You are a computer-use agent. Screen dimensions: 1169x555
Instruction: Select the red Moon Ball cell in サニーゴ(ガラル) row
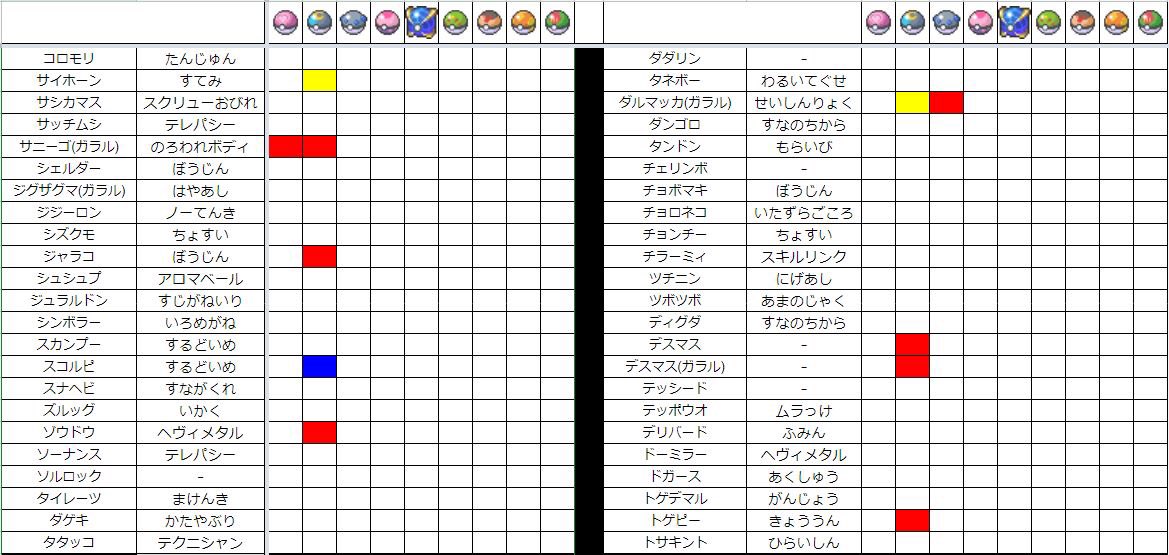[320, 147]
